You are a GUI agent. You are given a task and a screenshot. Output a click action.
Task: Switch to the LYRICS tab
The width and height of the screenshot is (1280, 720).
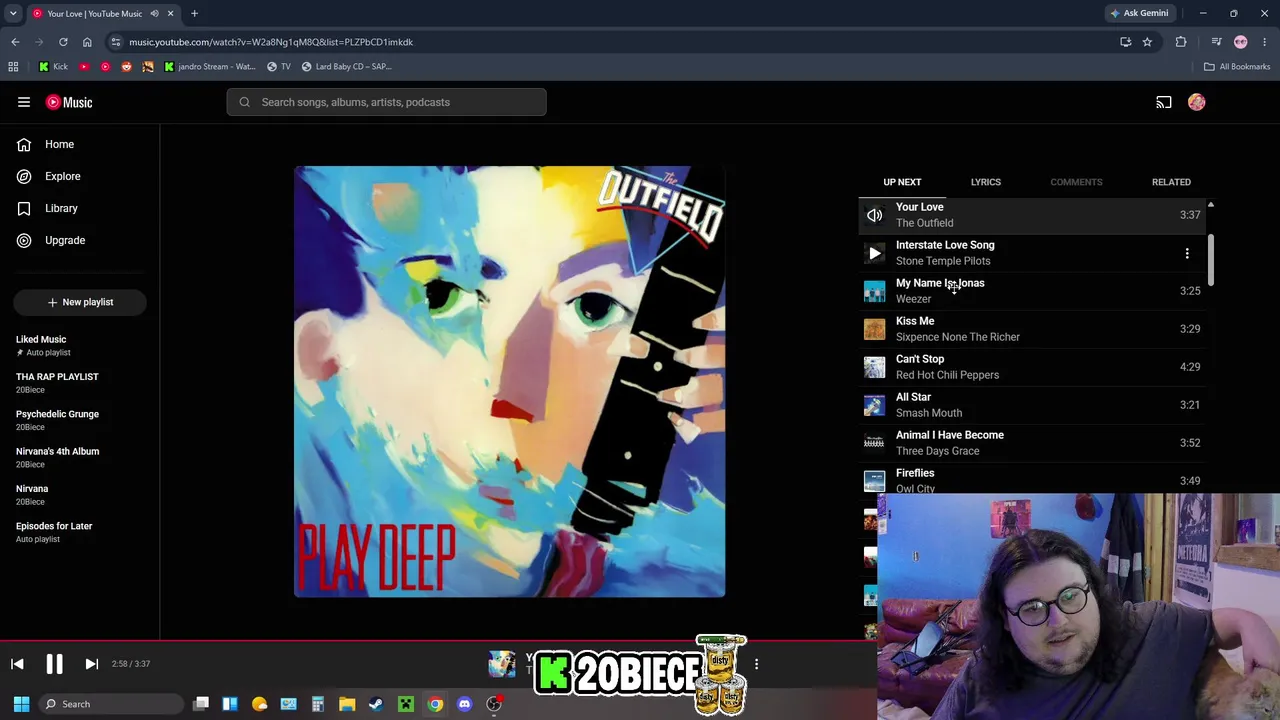985,182
